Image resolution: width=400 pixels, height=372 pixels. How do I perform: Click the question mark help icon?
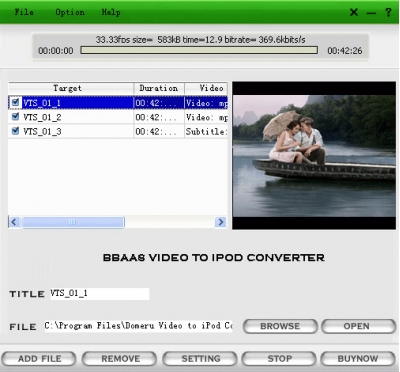pos(388,13)
